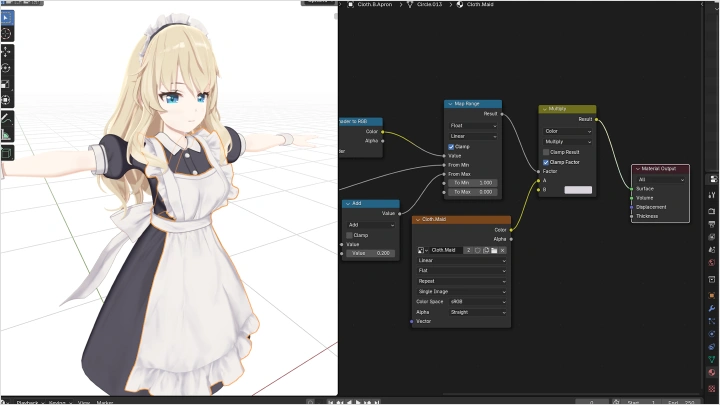Select the Move tool

[7, 52]
